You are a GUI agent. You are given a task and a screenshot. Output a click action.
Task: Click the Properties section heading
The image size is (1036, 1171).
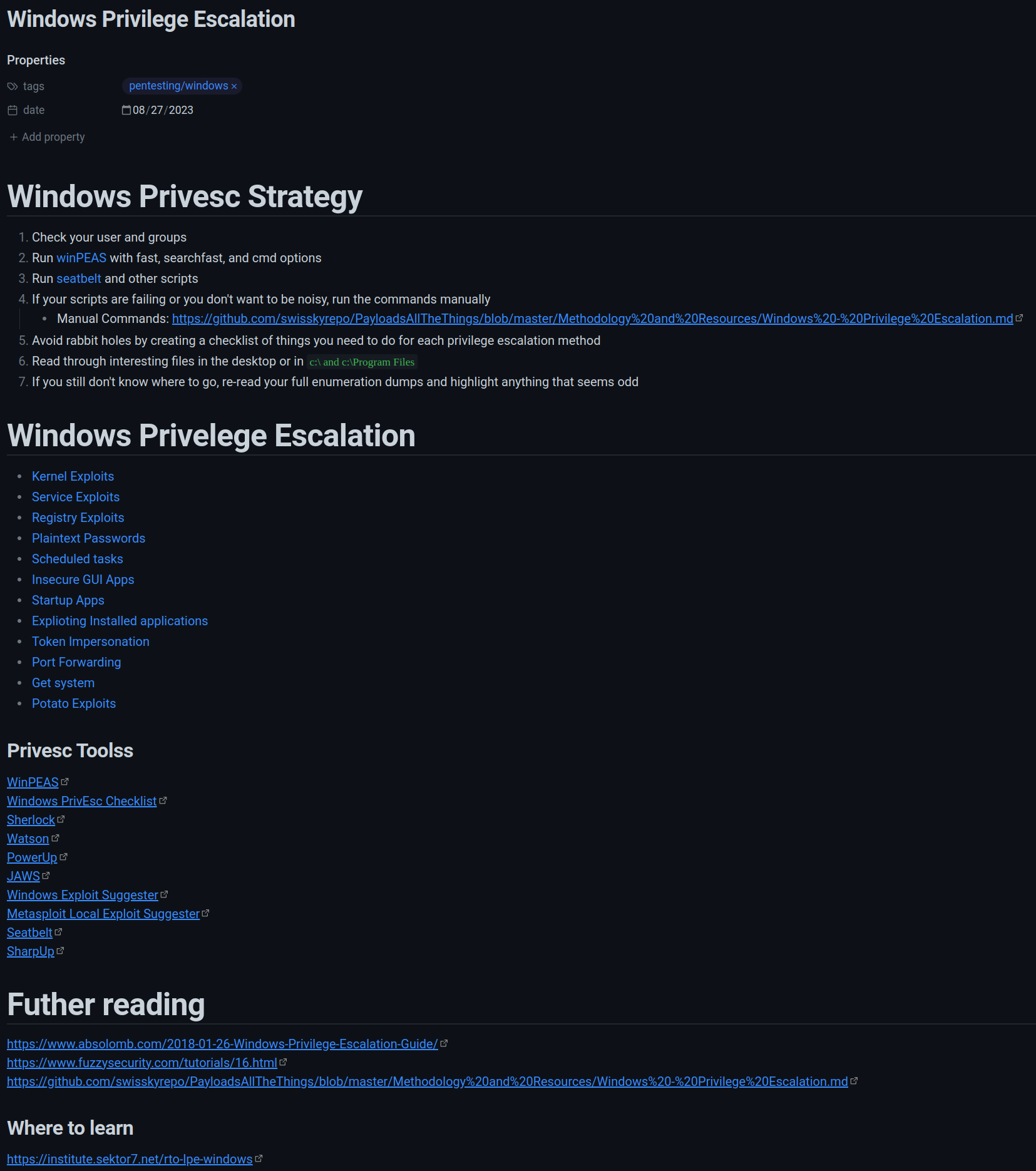(x=36, y=60)
